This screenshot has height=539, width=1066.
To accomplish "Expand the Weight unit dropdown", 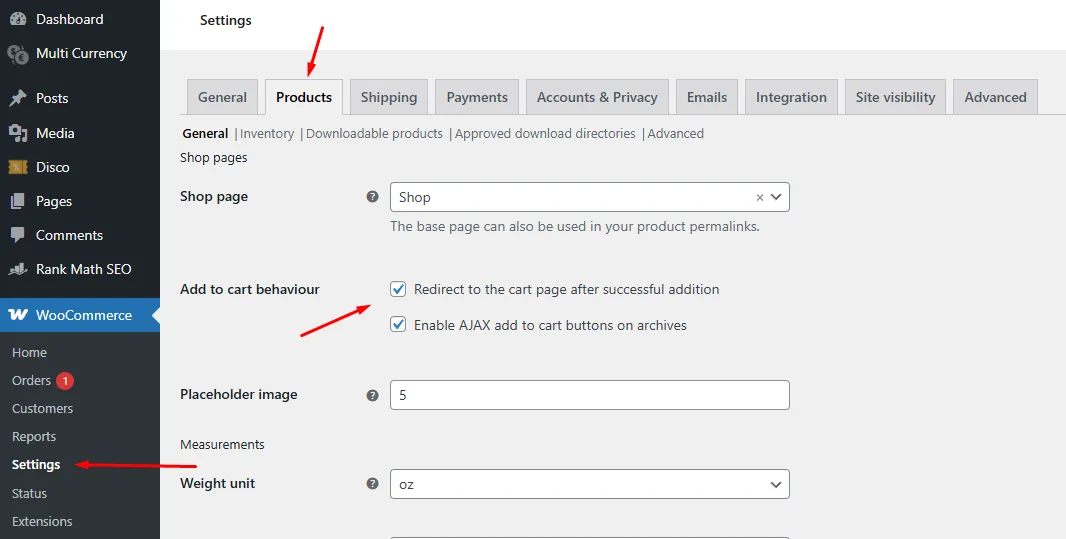I will click(x=589, y=484).
